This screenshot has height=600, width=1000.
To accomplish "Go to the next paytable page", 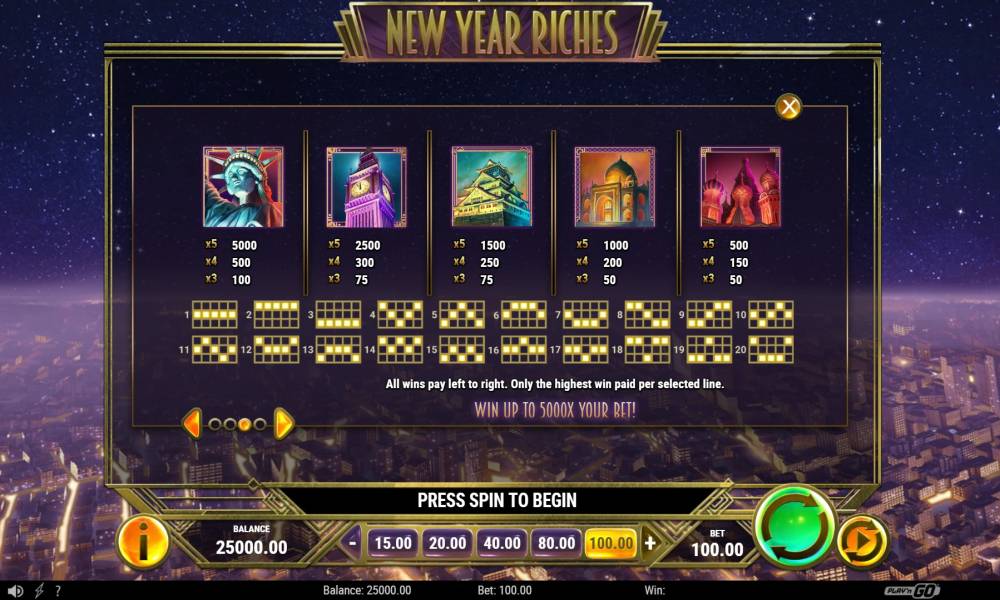I will click(x=284, y=423).
